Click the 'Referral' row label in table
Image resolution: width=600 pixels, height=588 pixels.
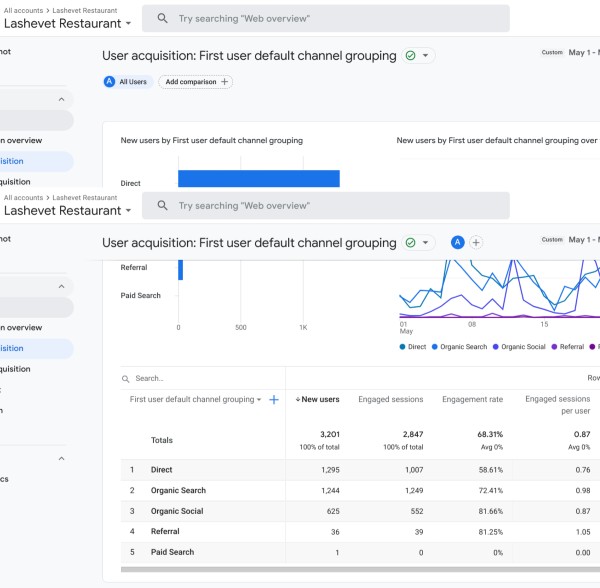click(165, 531)
